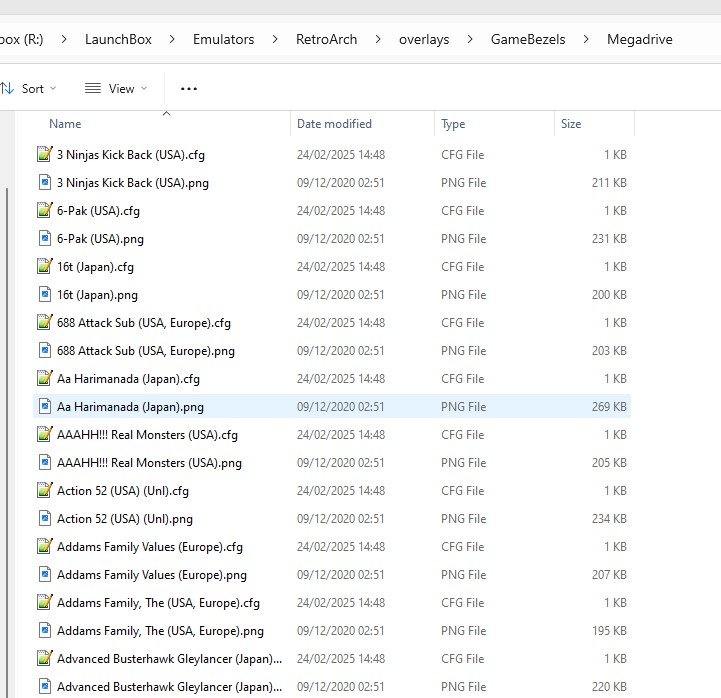Expand the chevron after LaunchBox in path
This screenshot has height=698, width=721.
[x=172, y=40]
